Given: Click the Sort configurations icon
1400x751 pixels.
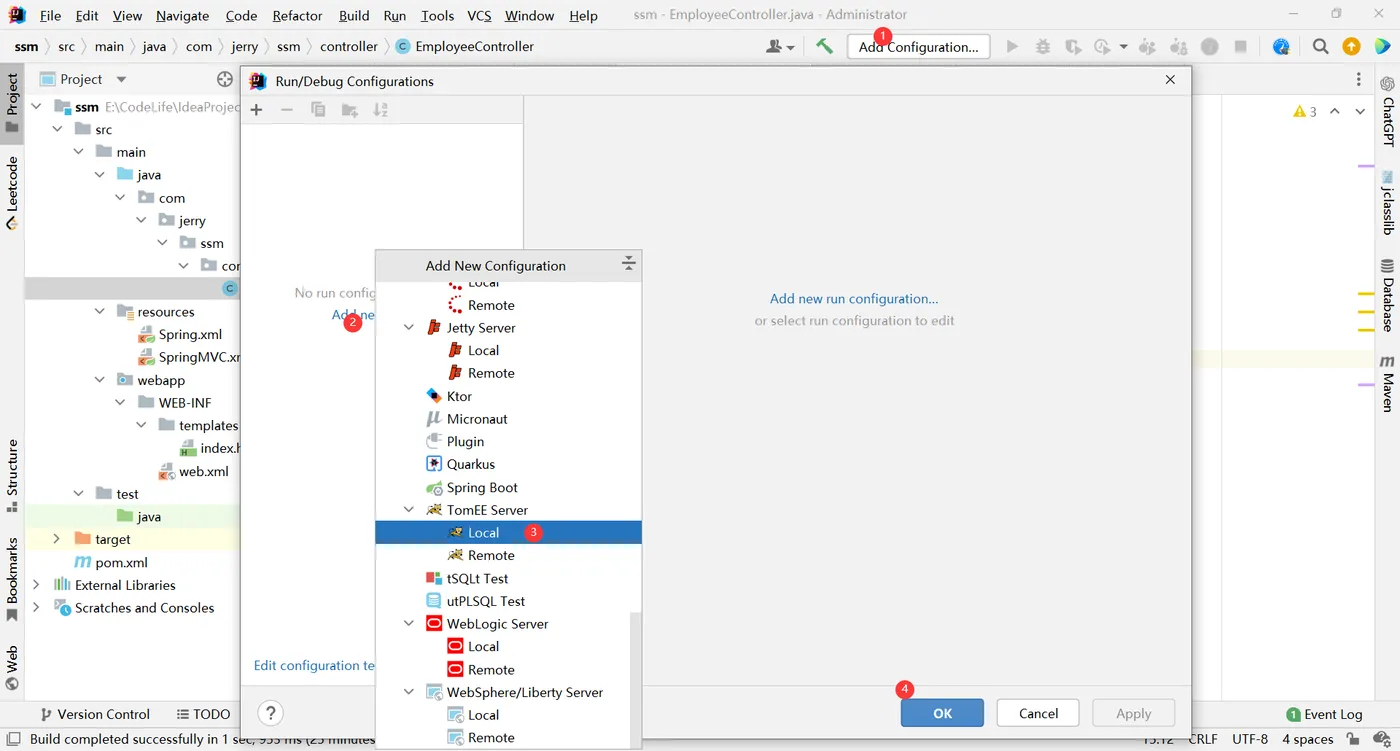Looking at the screenshot, I should [380, 110].
